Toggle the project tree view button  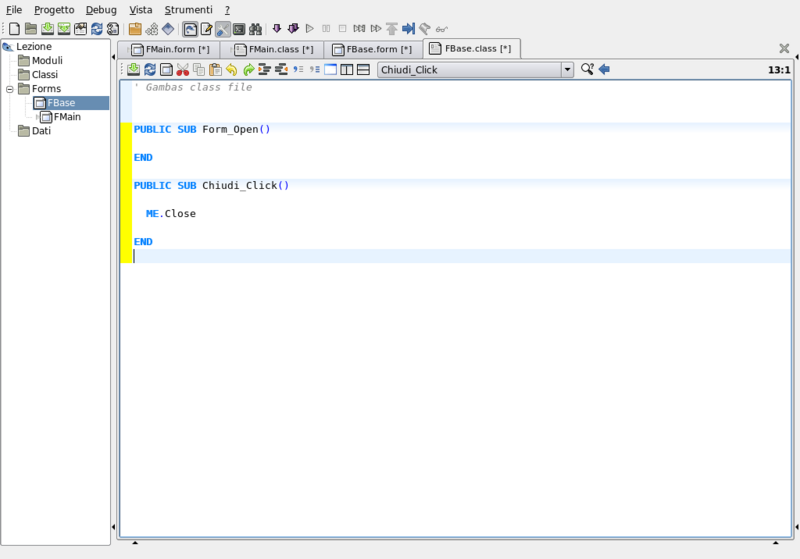(190, 29)
